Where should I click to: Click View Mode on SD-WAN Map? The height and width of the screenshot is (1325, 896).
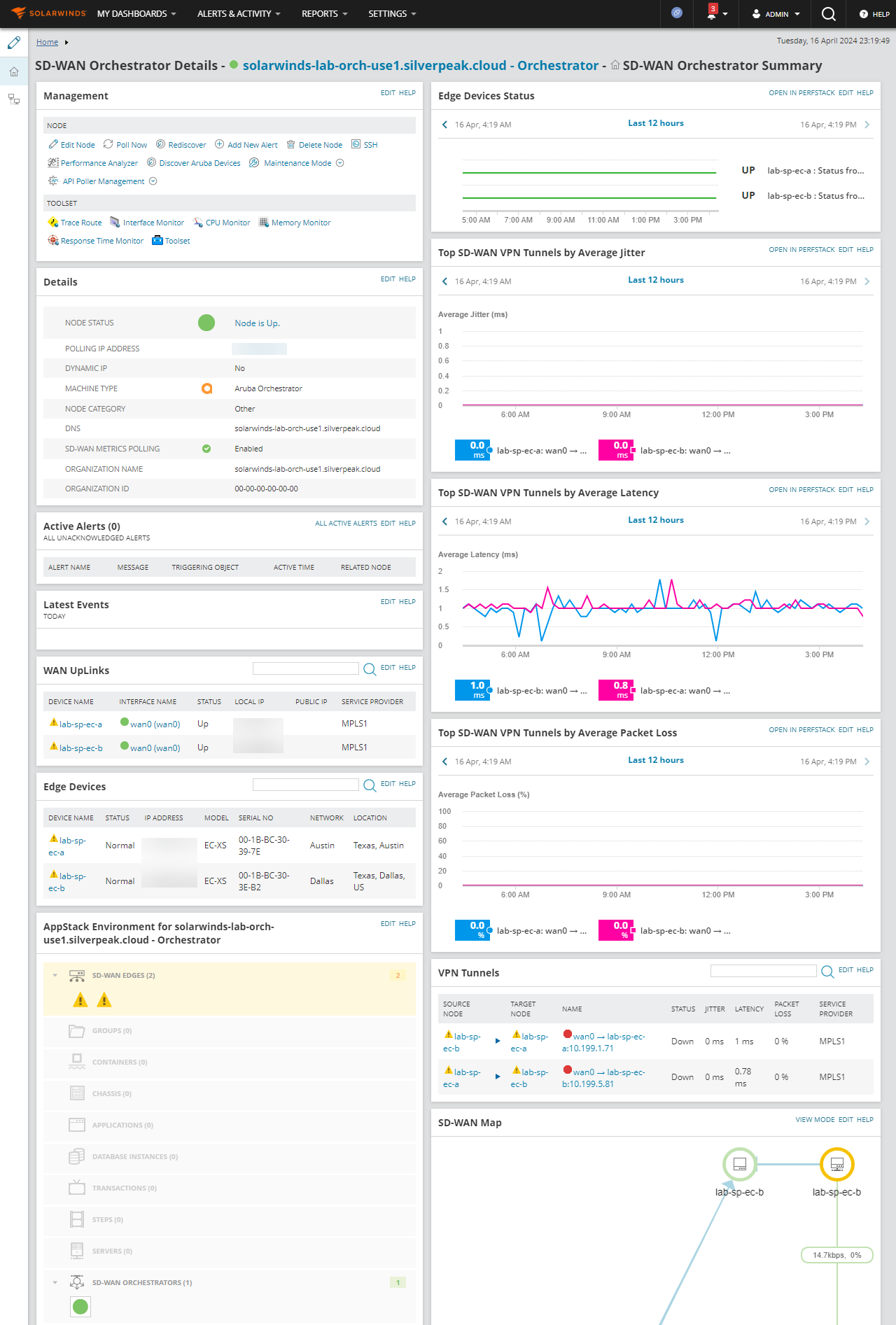(815, 1119)
